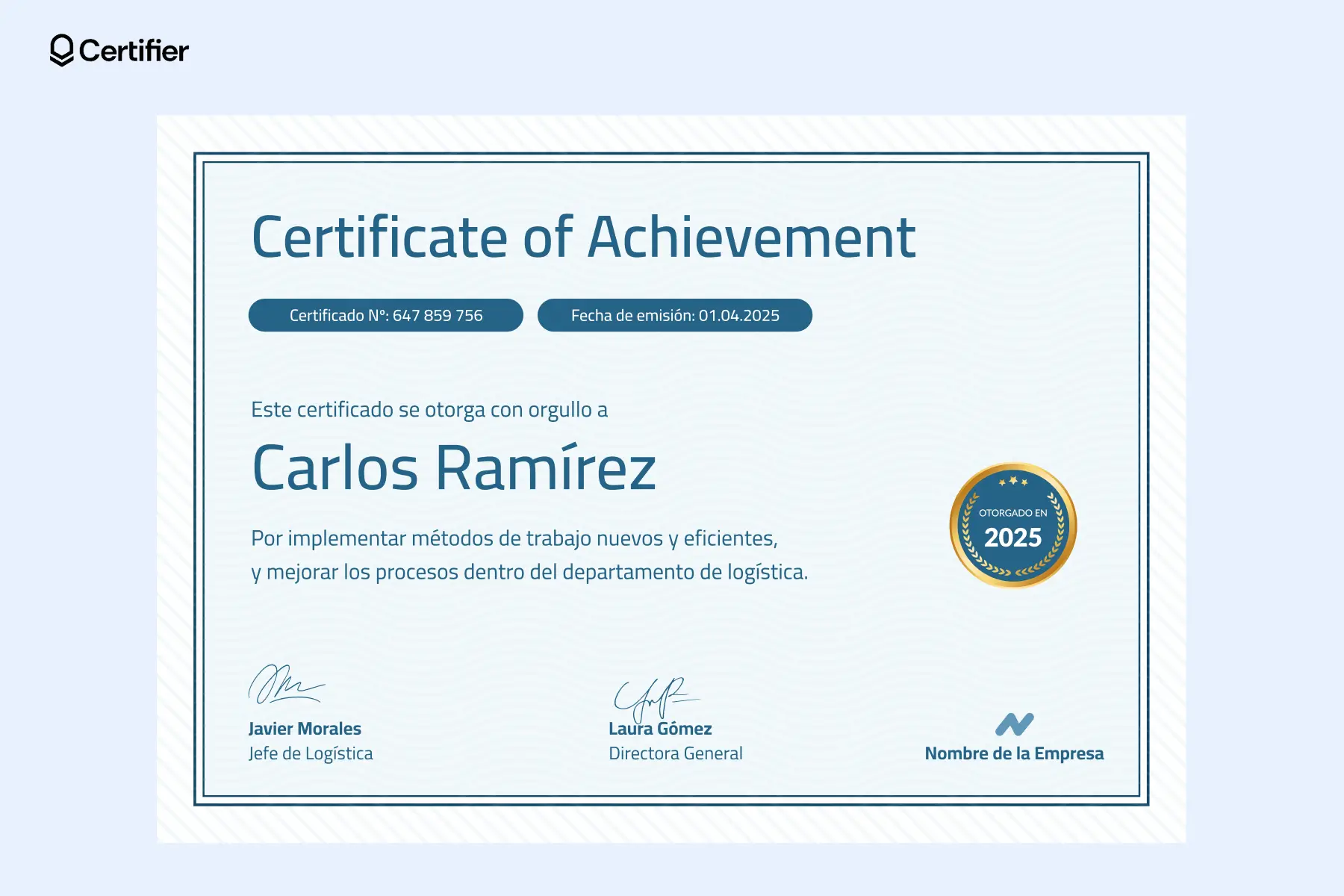Viewport: 1344px width, 896px height.
Task: Click the Certifier logo
Action: pos(119,51)
